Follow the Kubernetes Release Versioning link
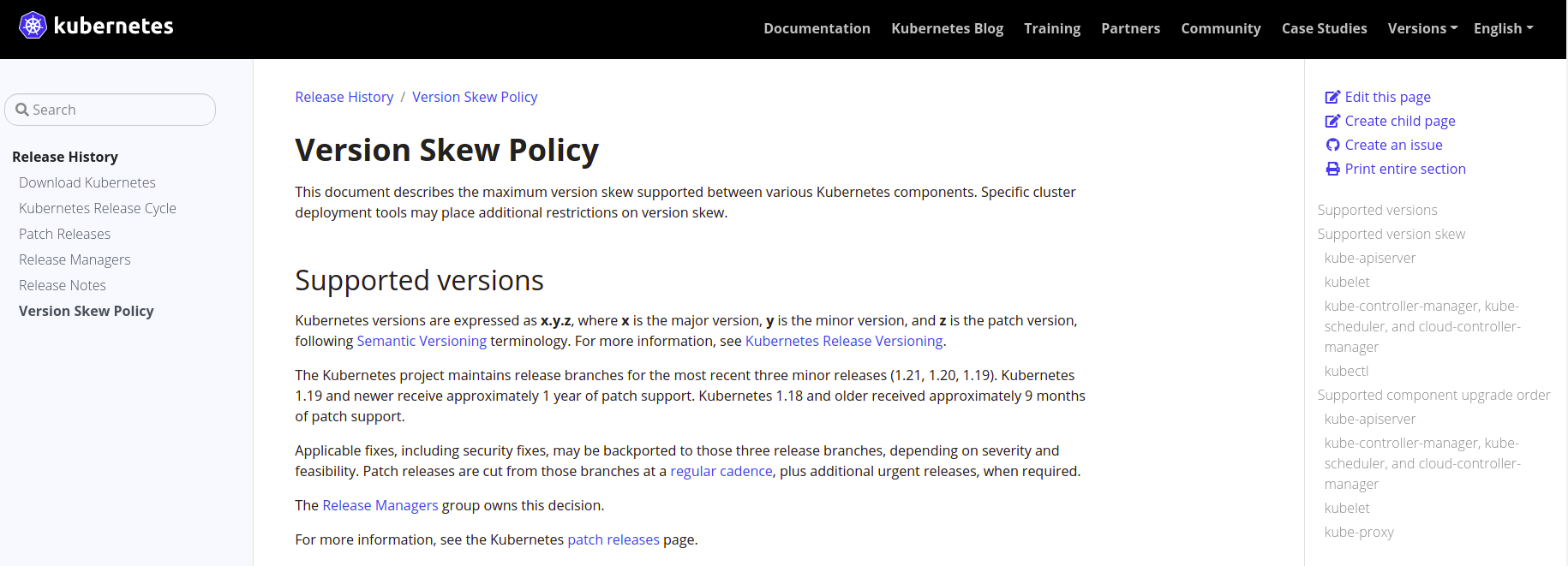The image size is (1568, 566). coord(844,341)
